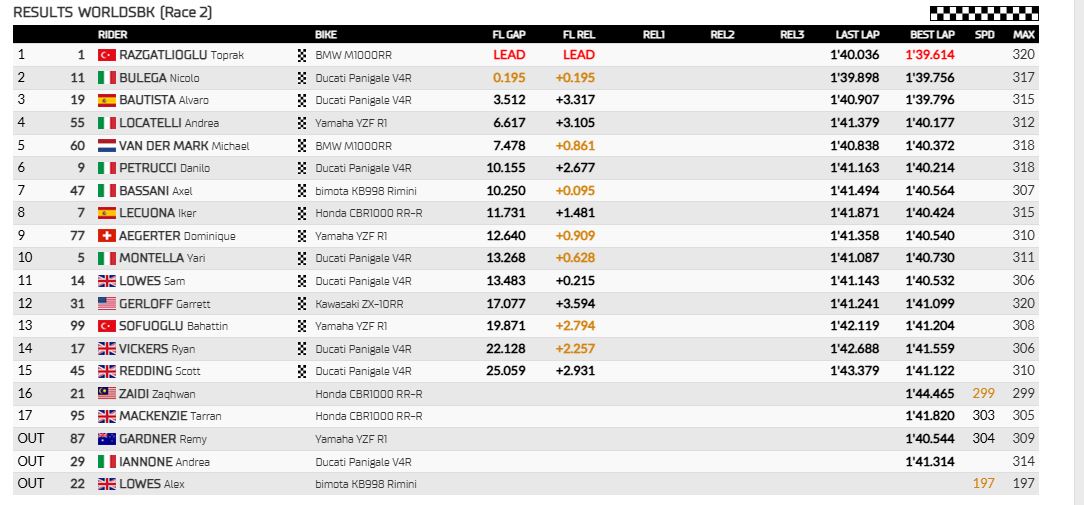Click the checkered flag icon in Bulega's row

(301, 78)
